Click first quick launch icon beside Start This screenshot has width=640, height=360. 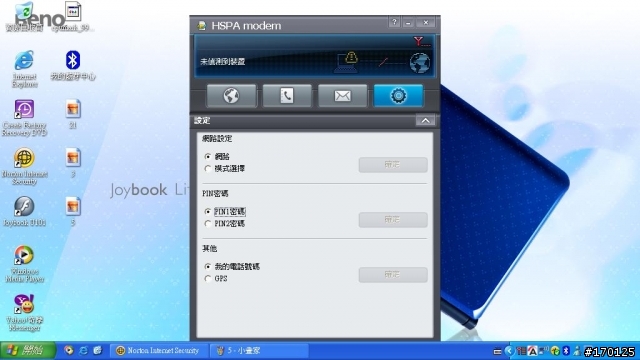tap(69, 351)
